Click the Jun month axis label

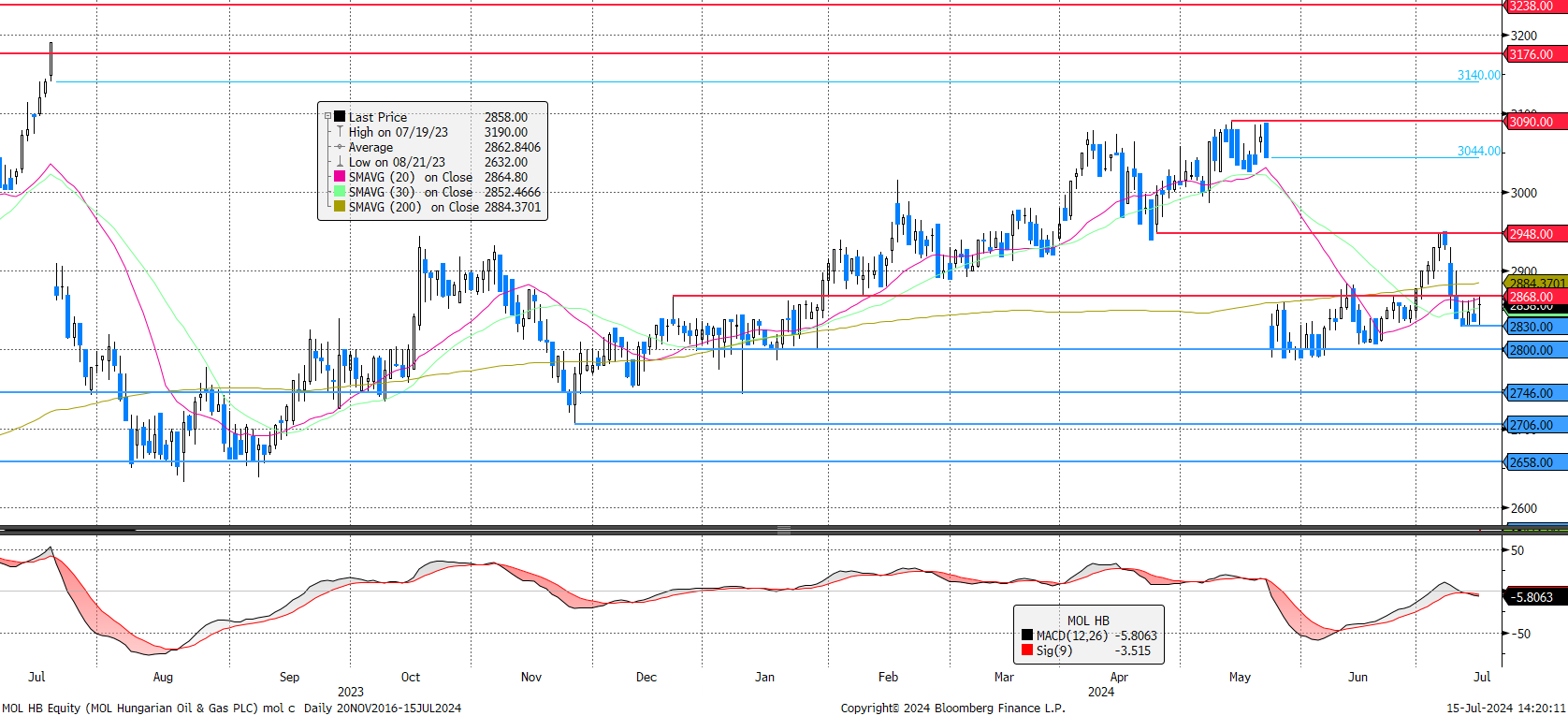pyautogui.click(x=1357, y=677)
